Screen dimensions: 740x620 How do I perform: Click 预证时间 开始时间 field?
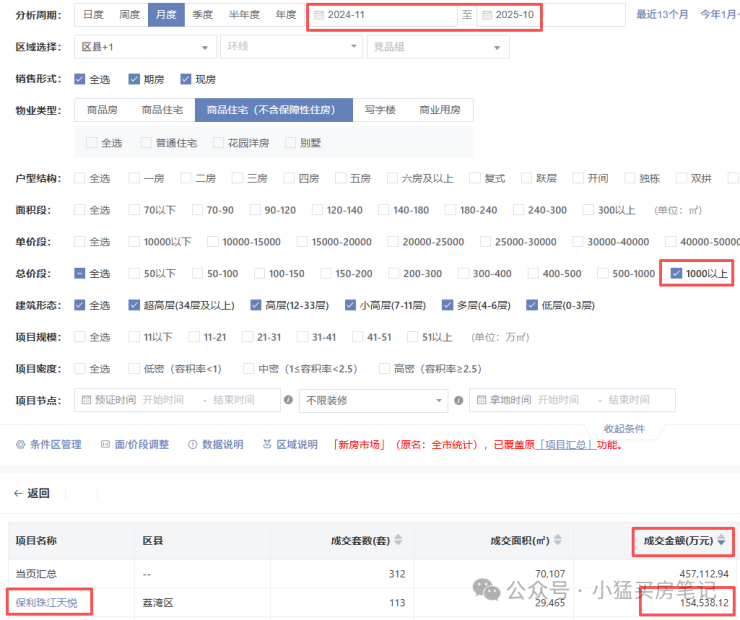coord(163,400)
